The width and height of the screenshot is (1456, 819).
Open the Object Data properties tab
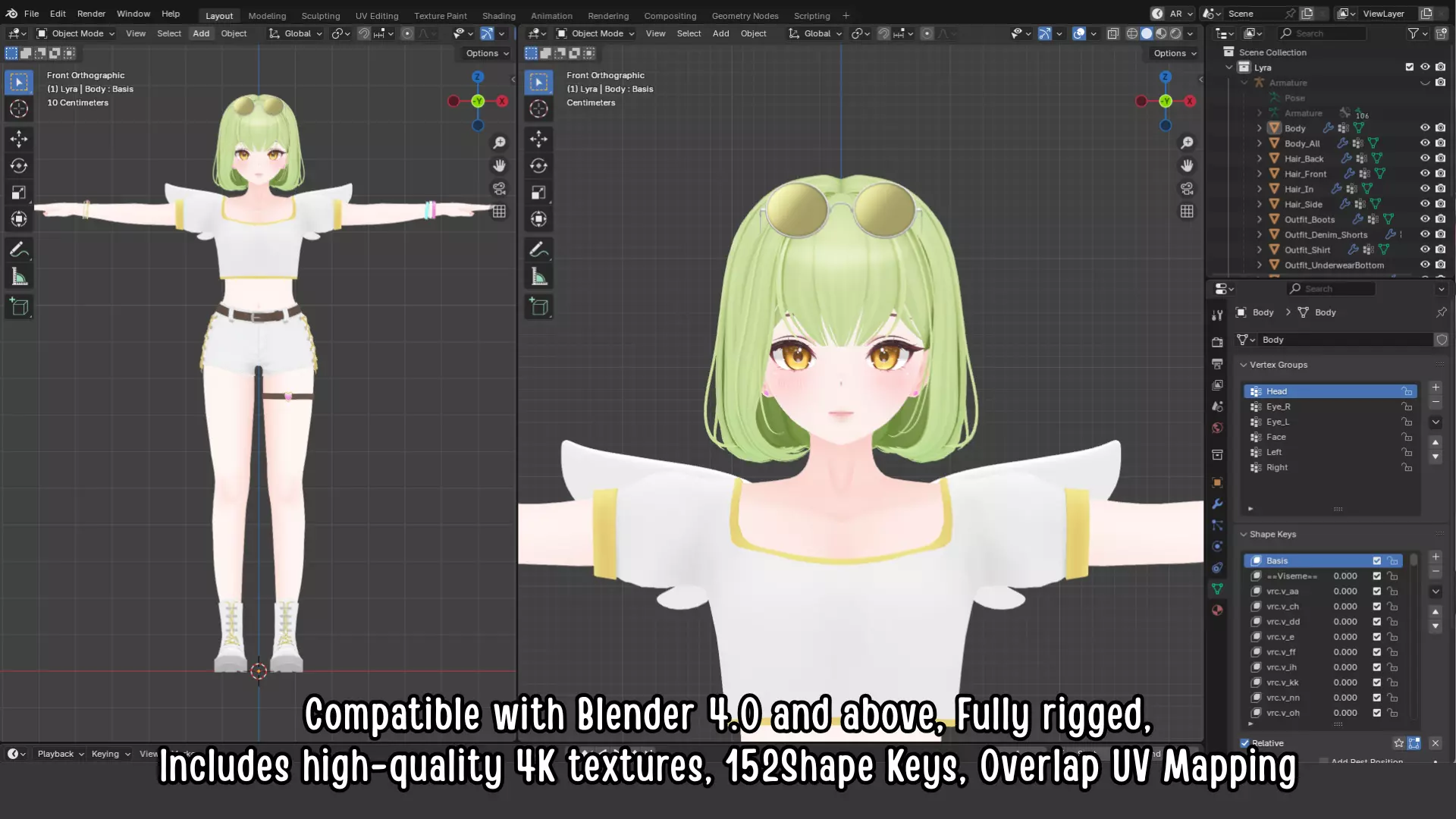point(1217,588)
